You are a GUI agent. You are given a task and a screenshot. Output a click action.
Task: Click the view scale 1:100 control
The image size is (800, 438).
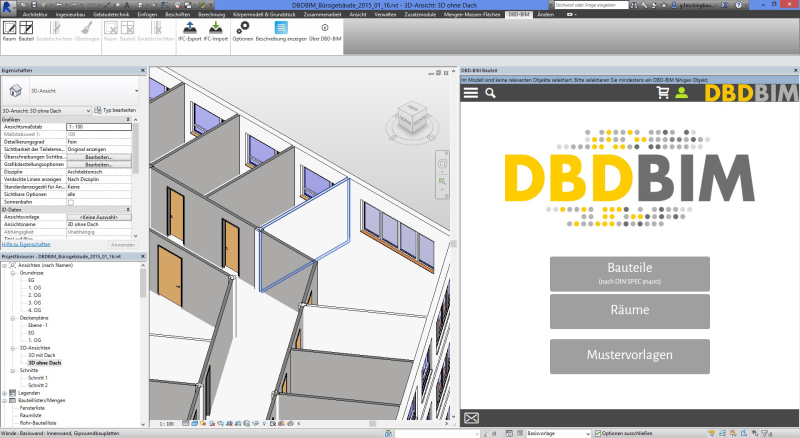pyautogui.click(x=167, y=424)
